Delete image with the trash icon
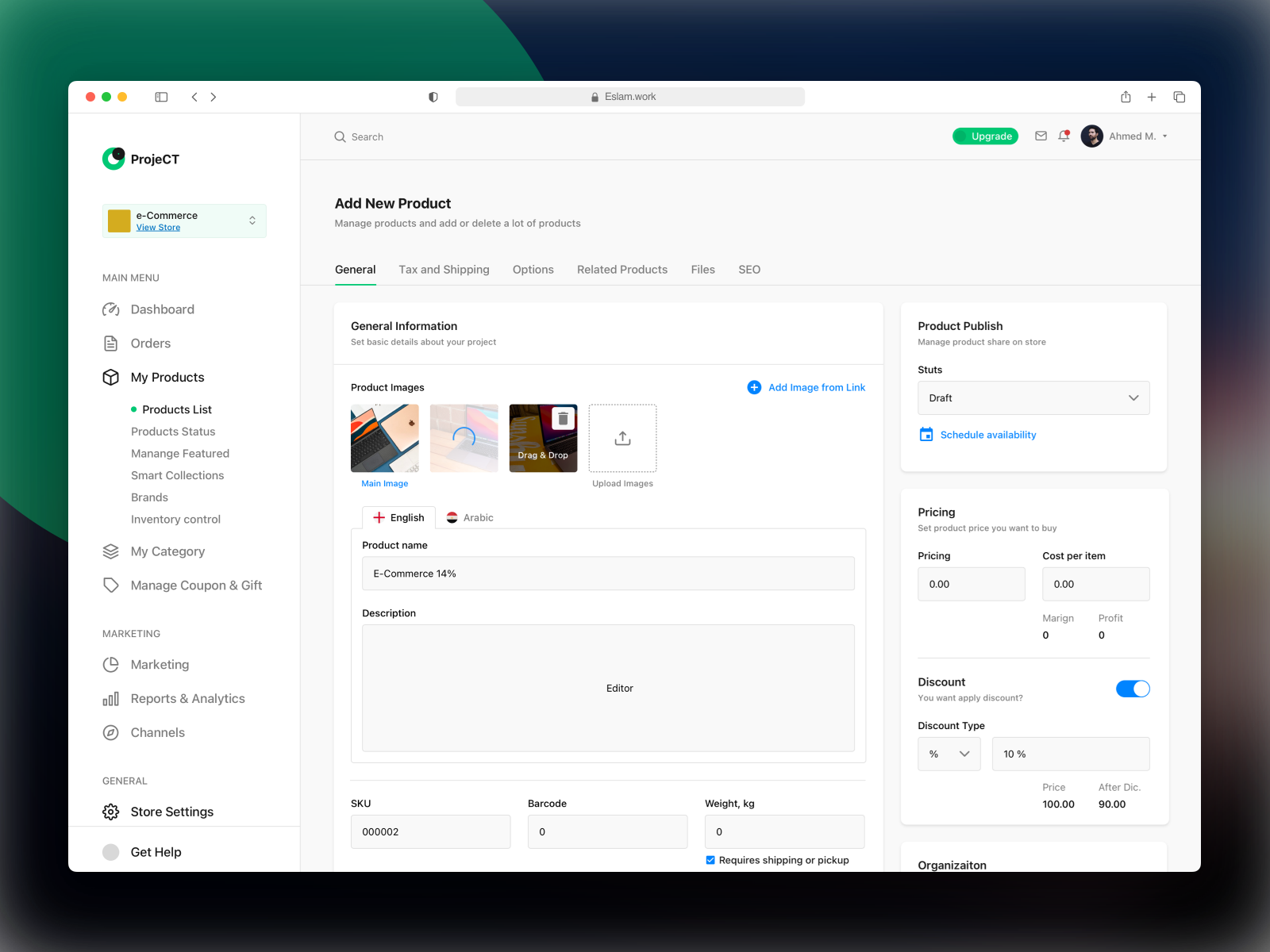Viewport: 1270px width, 952px height. (x=563, y=418)
